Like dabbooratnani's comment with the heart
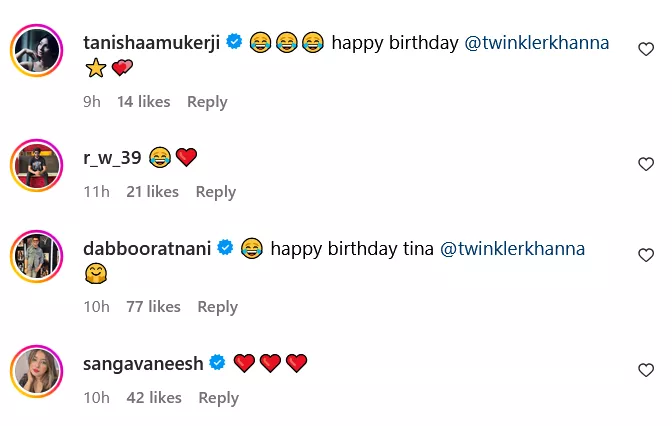Screen dimensions: 672x426 (646, 255)
